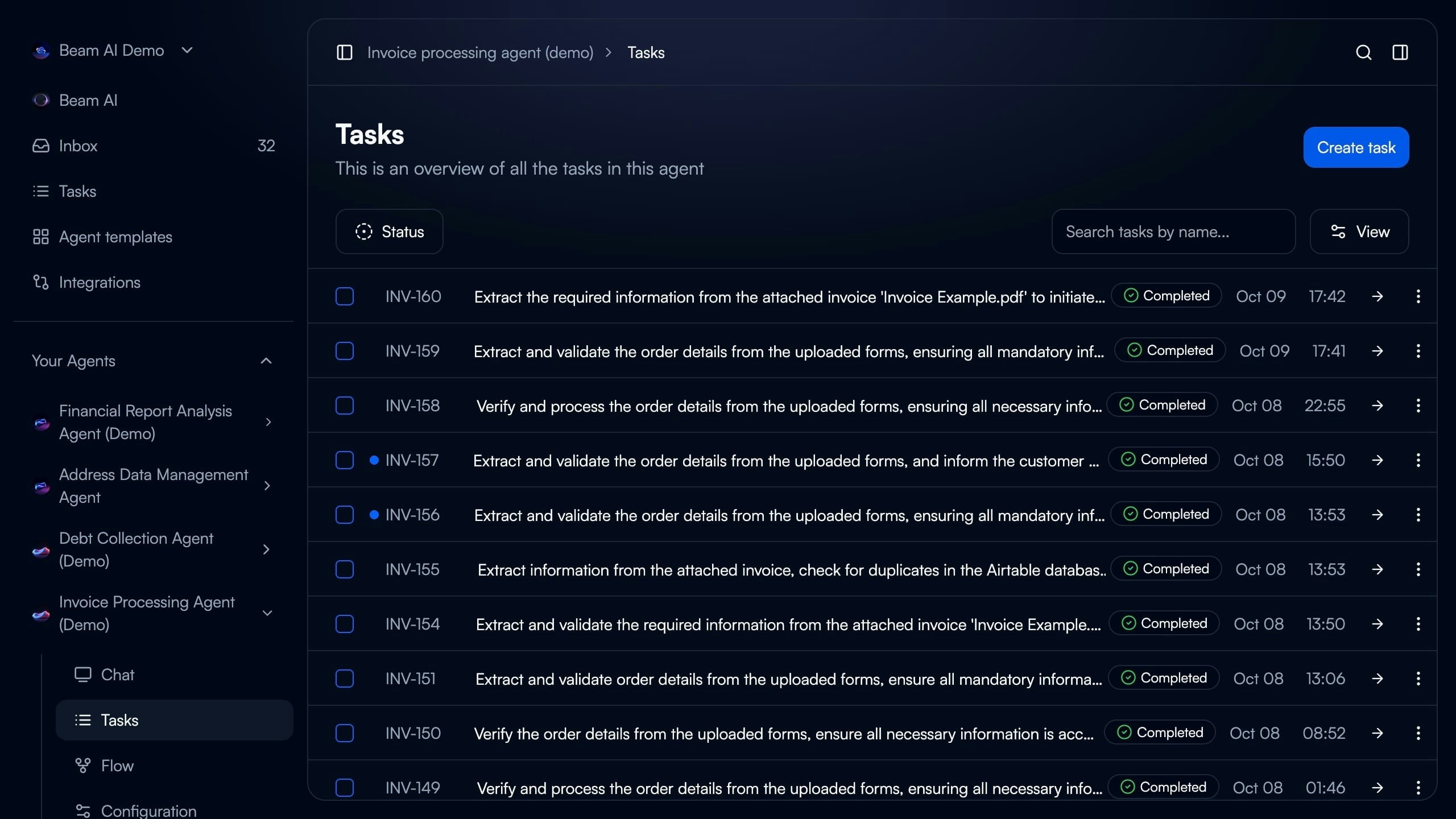The image size is (1456, 819).
Task: Open the Status filter dropdown
Action: pos(389,231)
